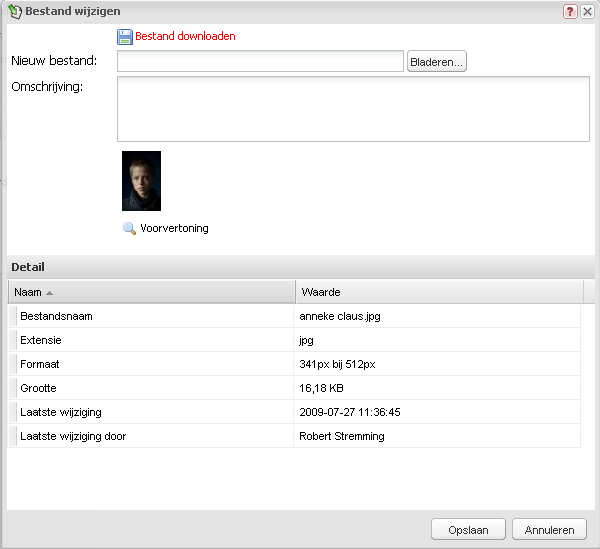Click the Bestand wijzigen title icon
600x549 pixels.
[15, 11]
